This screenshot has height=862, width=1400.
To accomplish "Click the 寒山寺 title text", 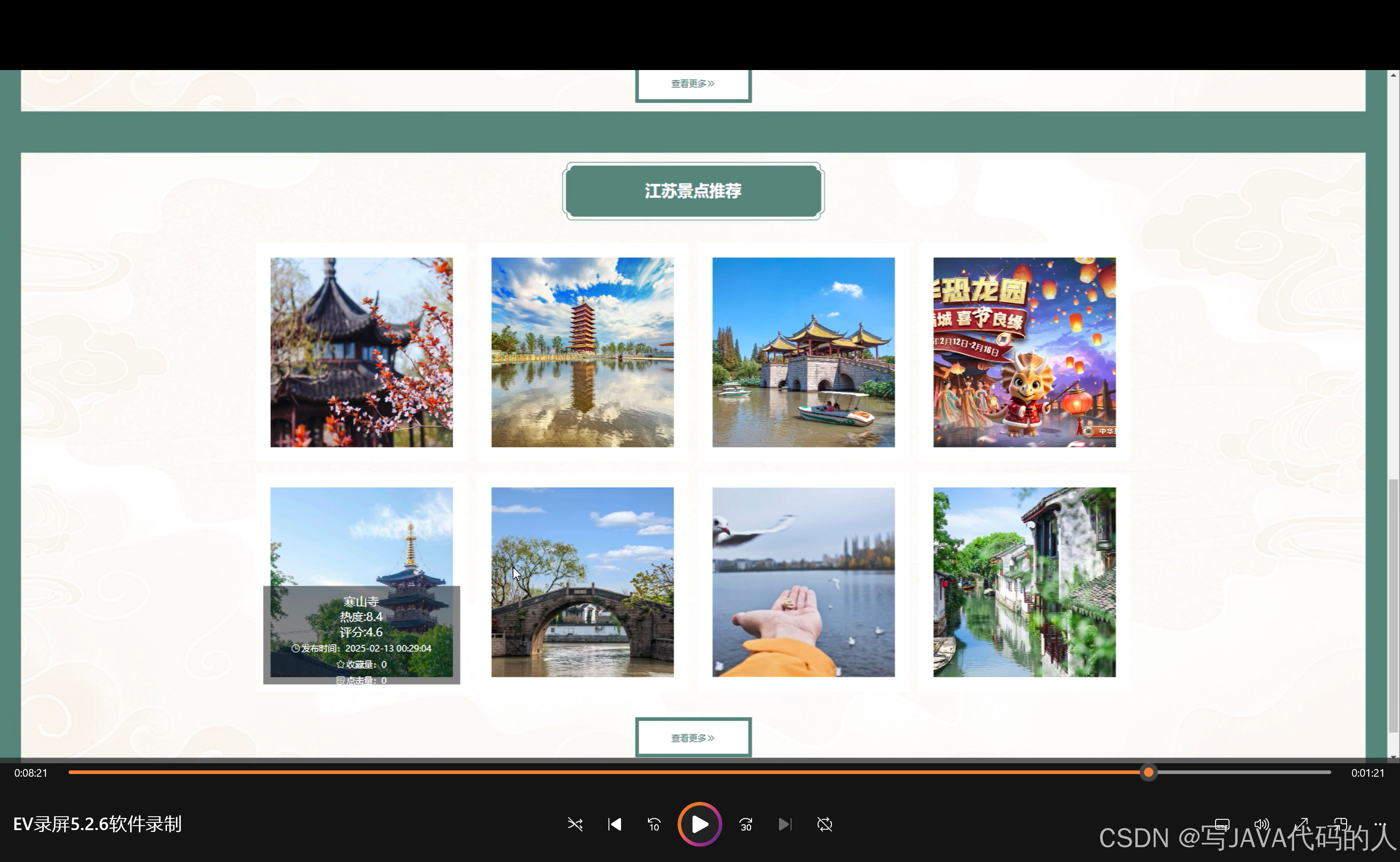I will coord(361,602).
